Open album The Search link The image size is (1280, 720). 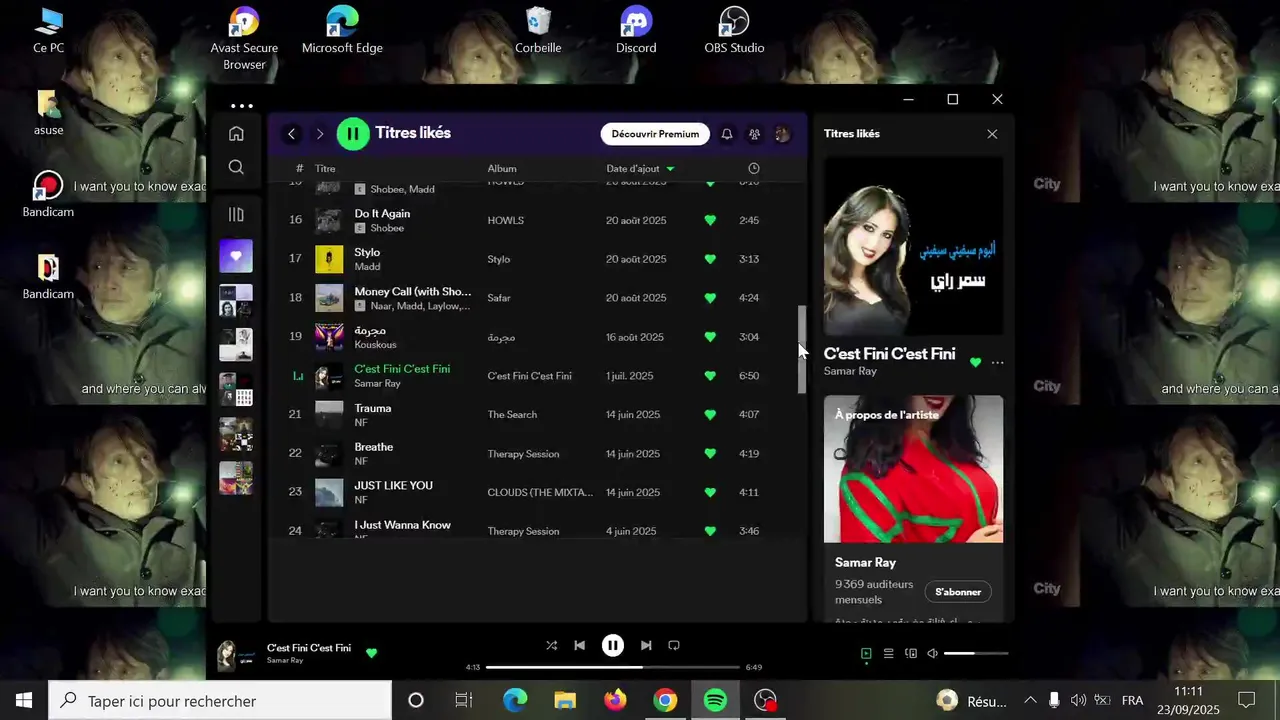512,415
